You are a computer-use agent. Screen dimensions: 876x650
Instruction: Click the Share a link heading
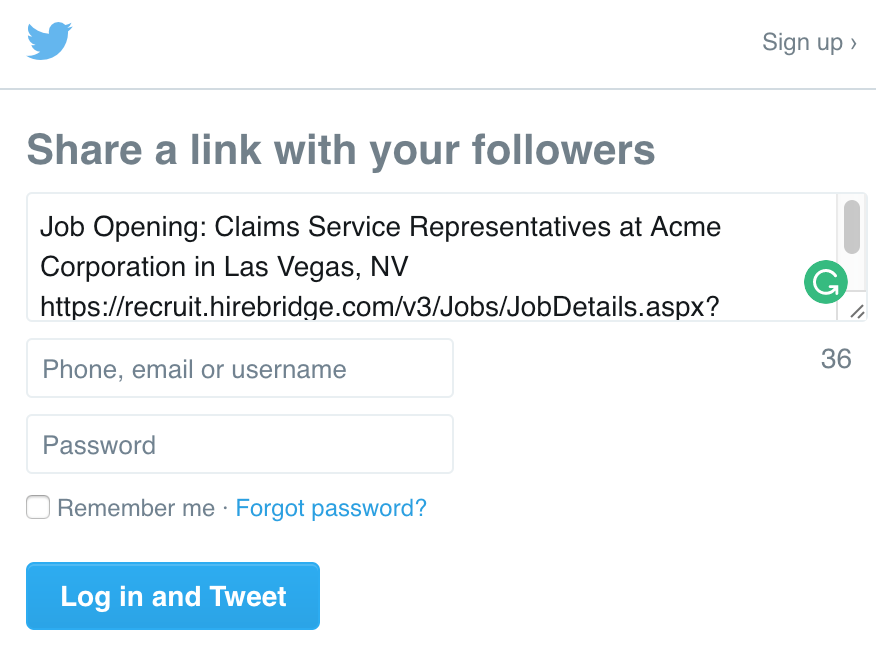341,150
